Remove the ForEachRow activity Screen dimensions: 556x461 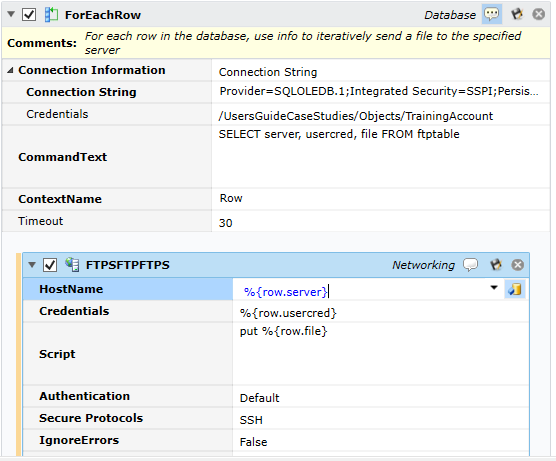pos(539,15)
